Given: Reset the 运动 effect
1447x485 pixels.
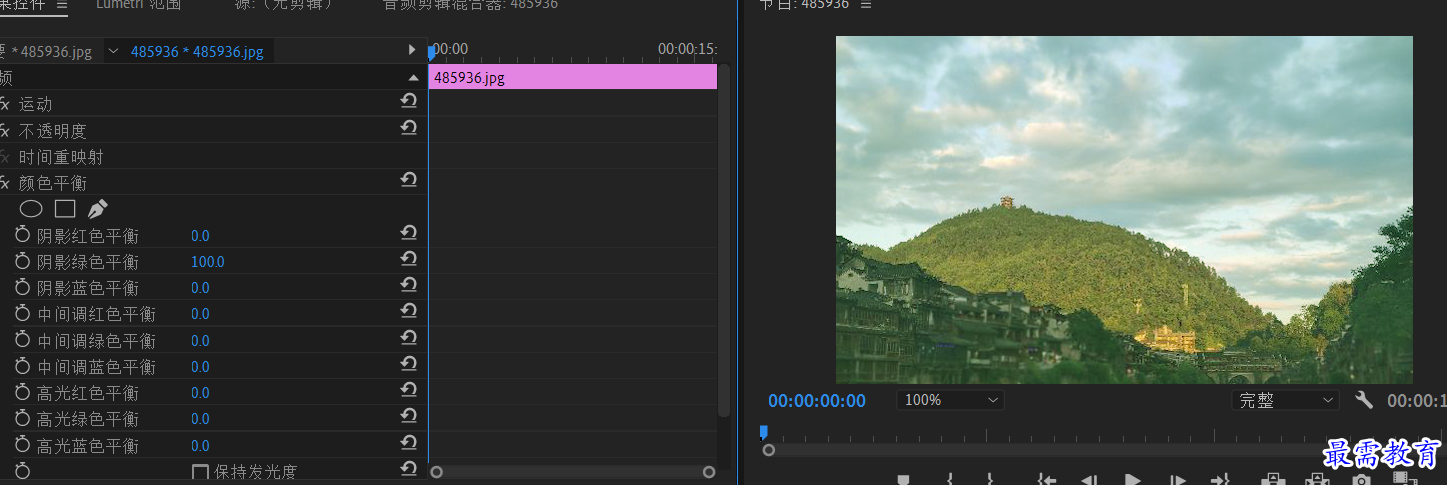Looking at the screenshot, I should click(408, 101).
